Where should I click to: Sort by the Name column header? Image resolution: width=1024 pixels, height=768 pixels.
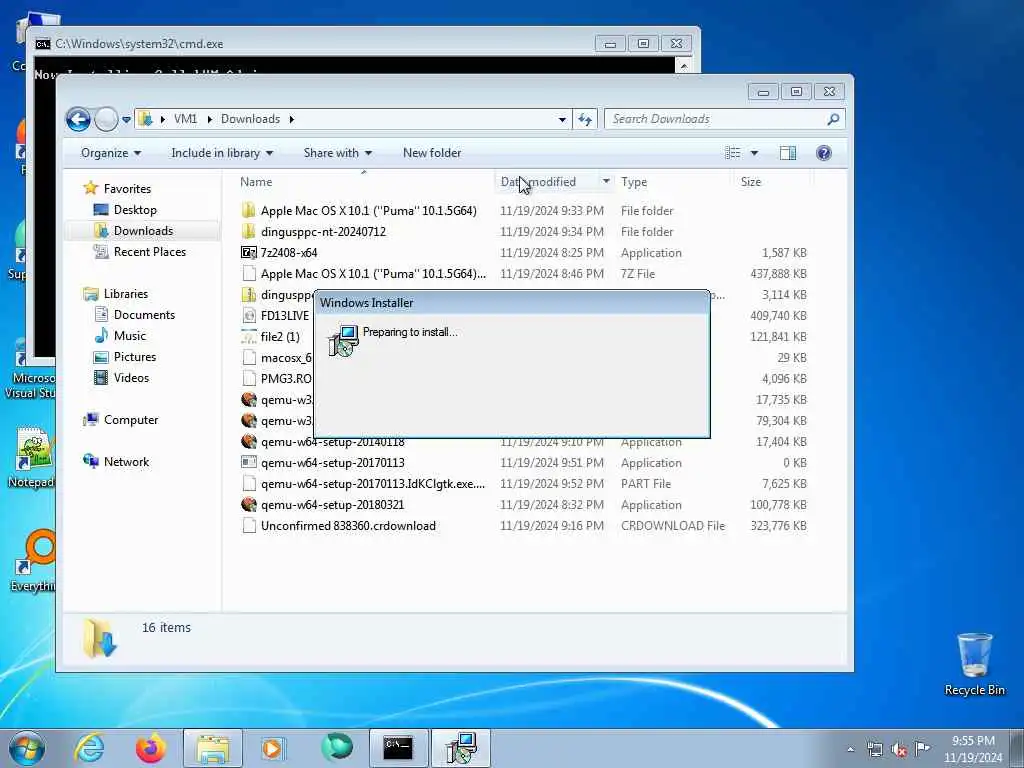pos(256,182)
